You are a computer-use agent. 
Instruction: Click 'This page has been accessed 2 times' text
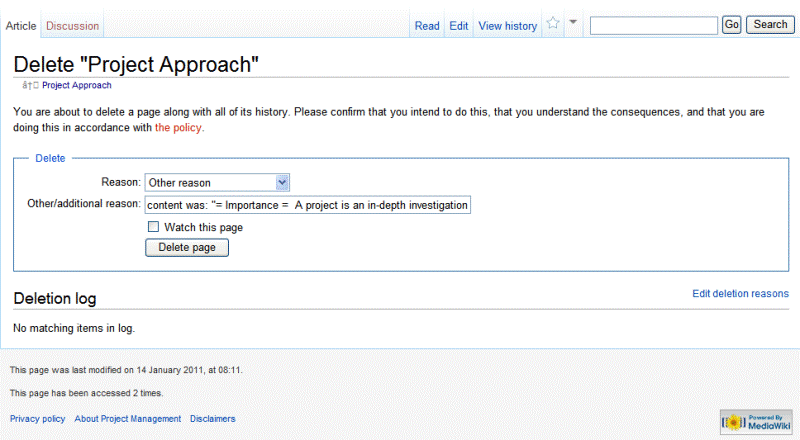click(86, 393)
